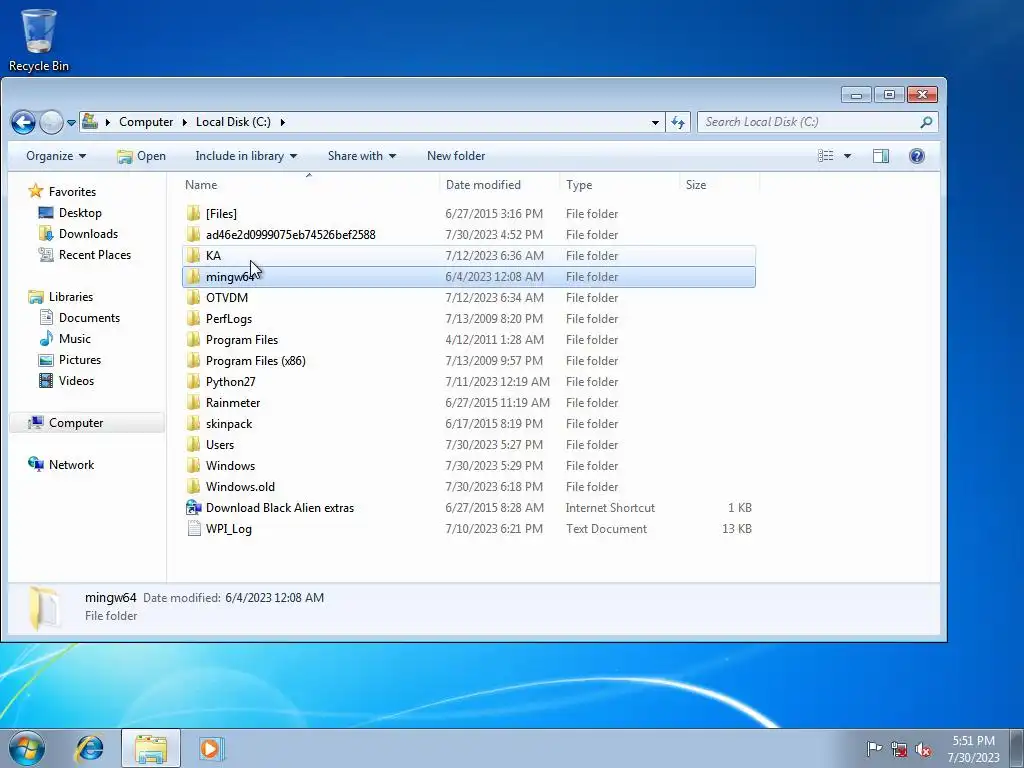Select the Users folder icon
Image resolution: width=1024 pixels, height=768 pixels.
(x=193, y=445)
